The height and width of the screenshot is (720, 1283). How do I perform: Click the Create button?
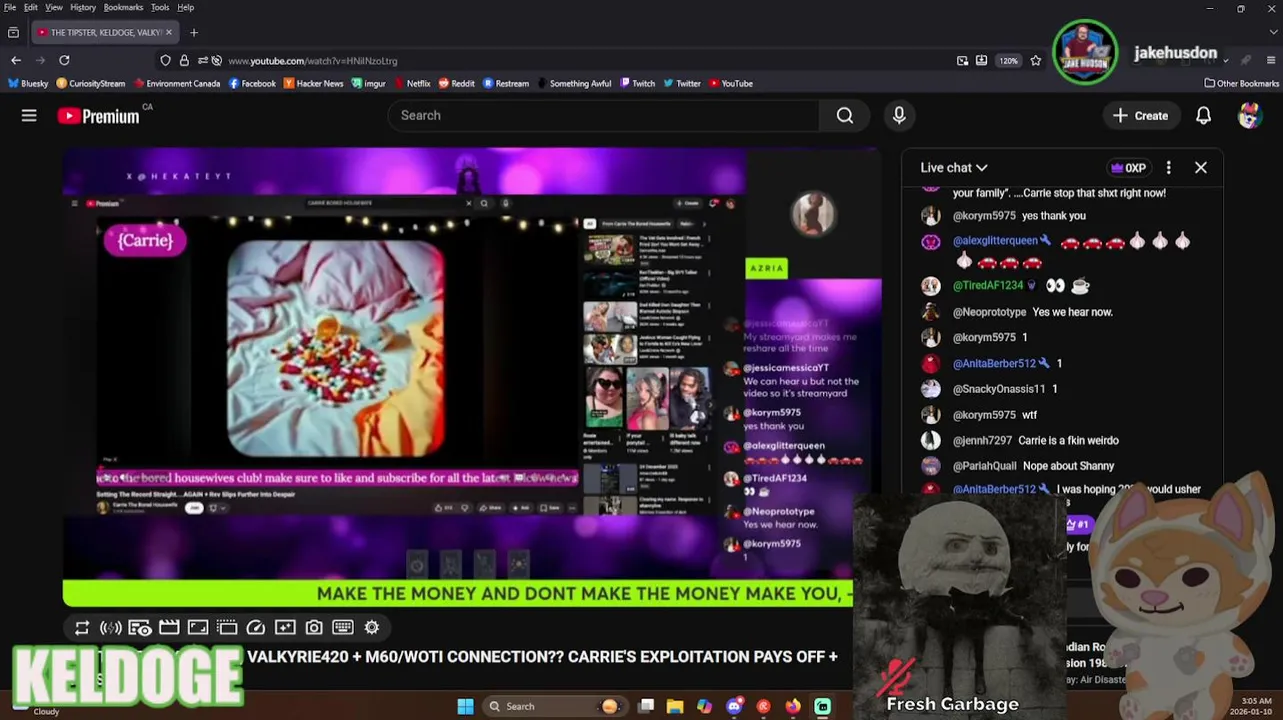[x=1140, y=116]
